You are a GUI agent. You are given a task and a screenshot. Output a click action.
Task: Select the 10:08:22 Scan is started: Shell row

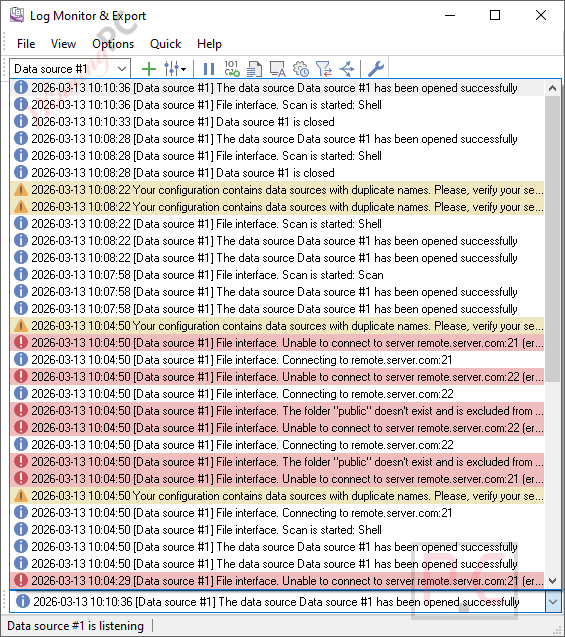point(277,224)
